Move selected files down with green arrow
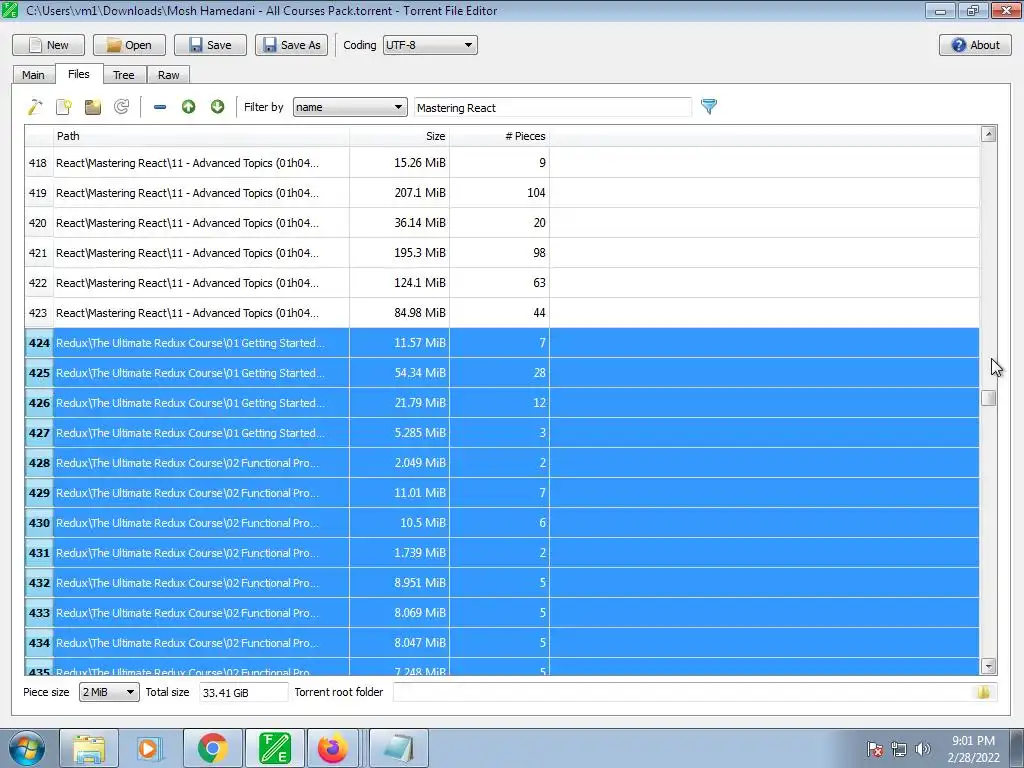The image size is (1024, 768). 217,106
